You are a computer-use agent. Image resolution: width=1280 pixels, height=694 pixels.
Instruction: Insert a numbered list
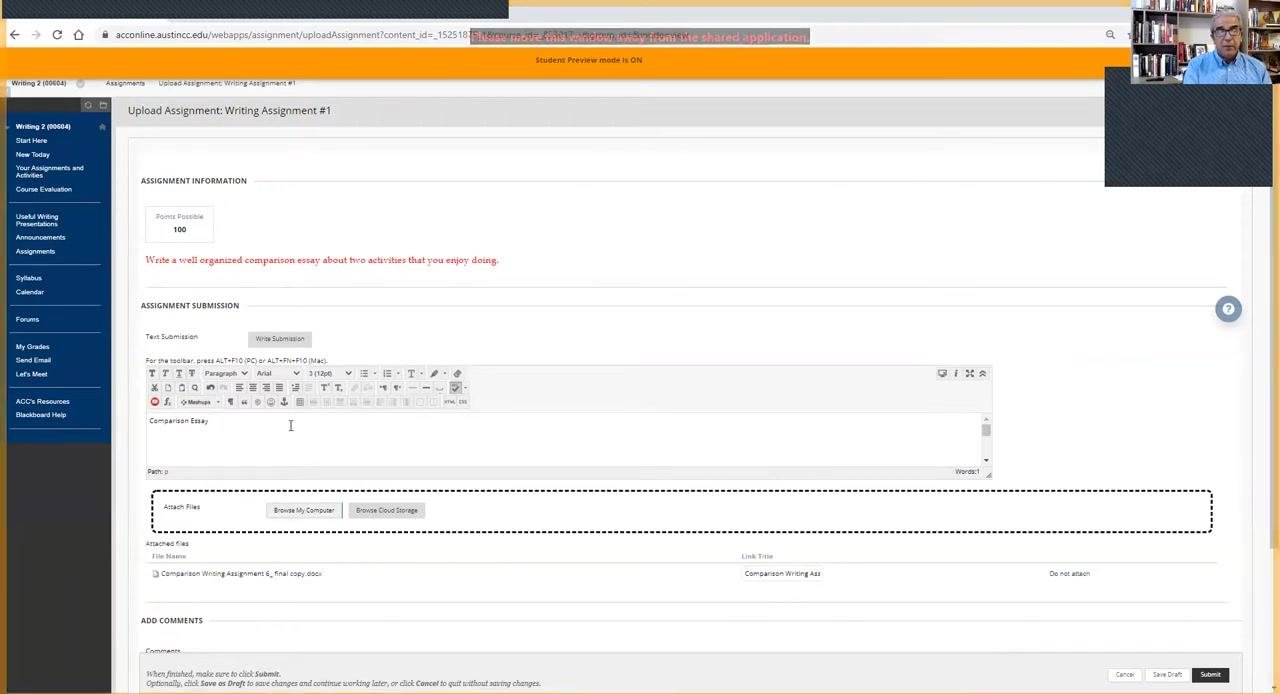click(x=387, y=373)
